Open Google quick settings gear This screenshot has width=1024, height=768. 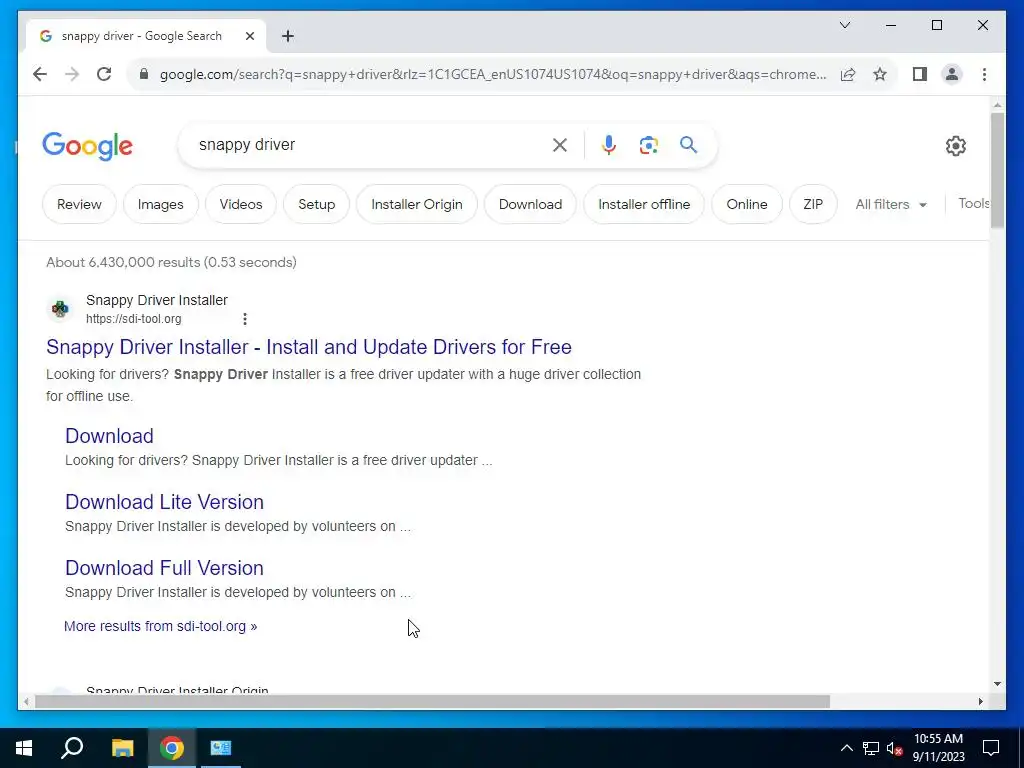(x=955, y=146)
